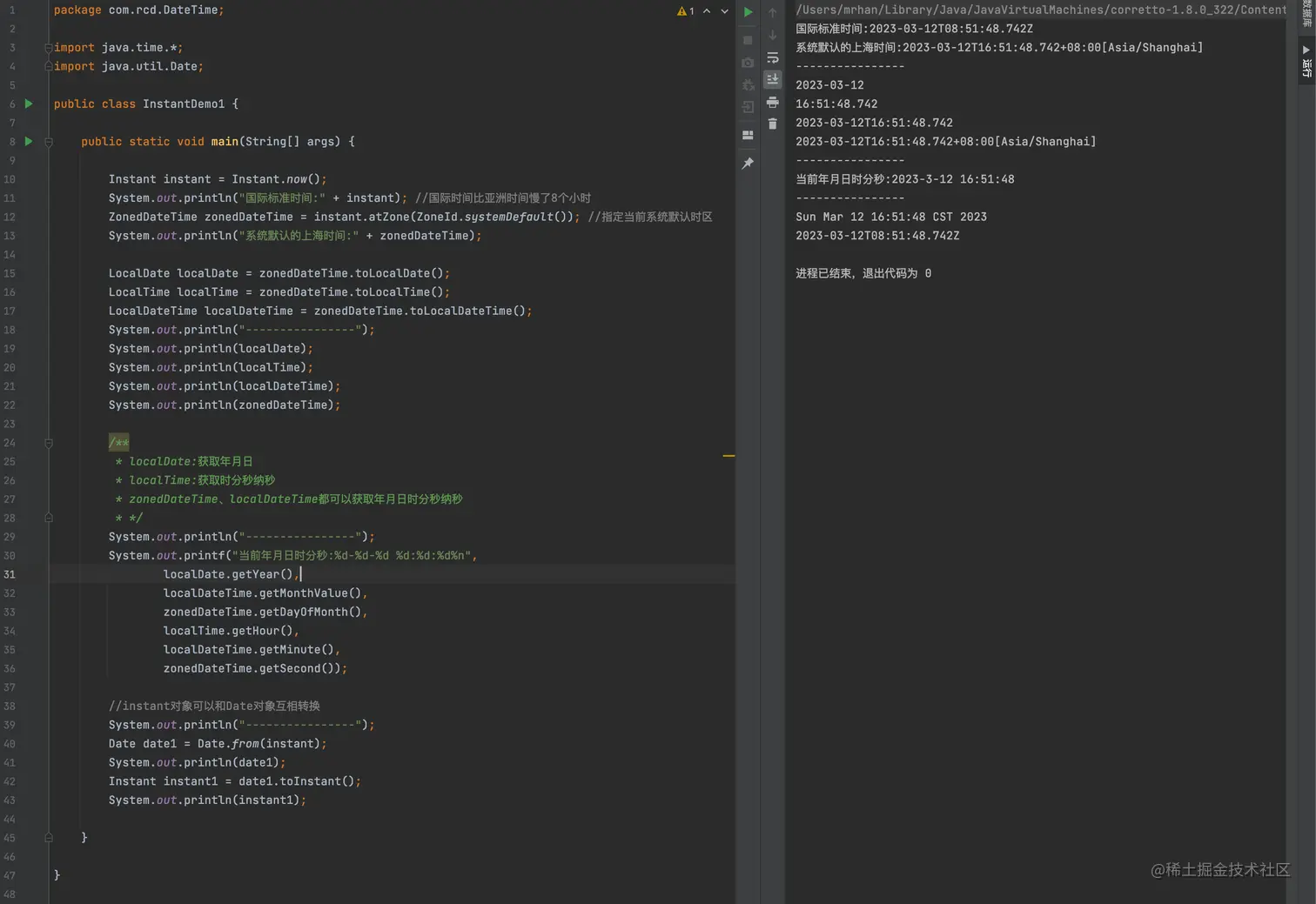Image resolution: width=1316 pixels, height=904 pixels.
Task: Click the fold end marker at main's closing brace
Action: tap(49, 837)
